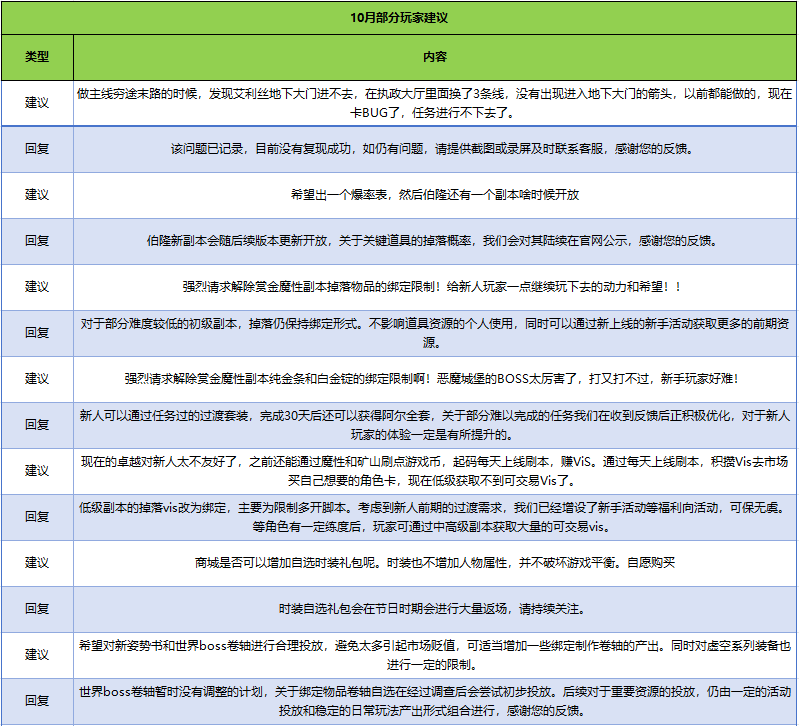Select the reply starting with 该问题已记录
Viewport: 799px width, 726px height.
pyautogui.click(x=435, y=148)
